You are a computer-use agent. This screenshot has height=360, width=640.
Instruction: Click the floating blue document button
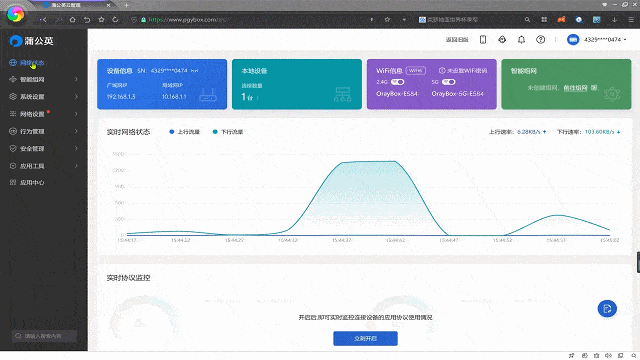(607, 309)
